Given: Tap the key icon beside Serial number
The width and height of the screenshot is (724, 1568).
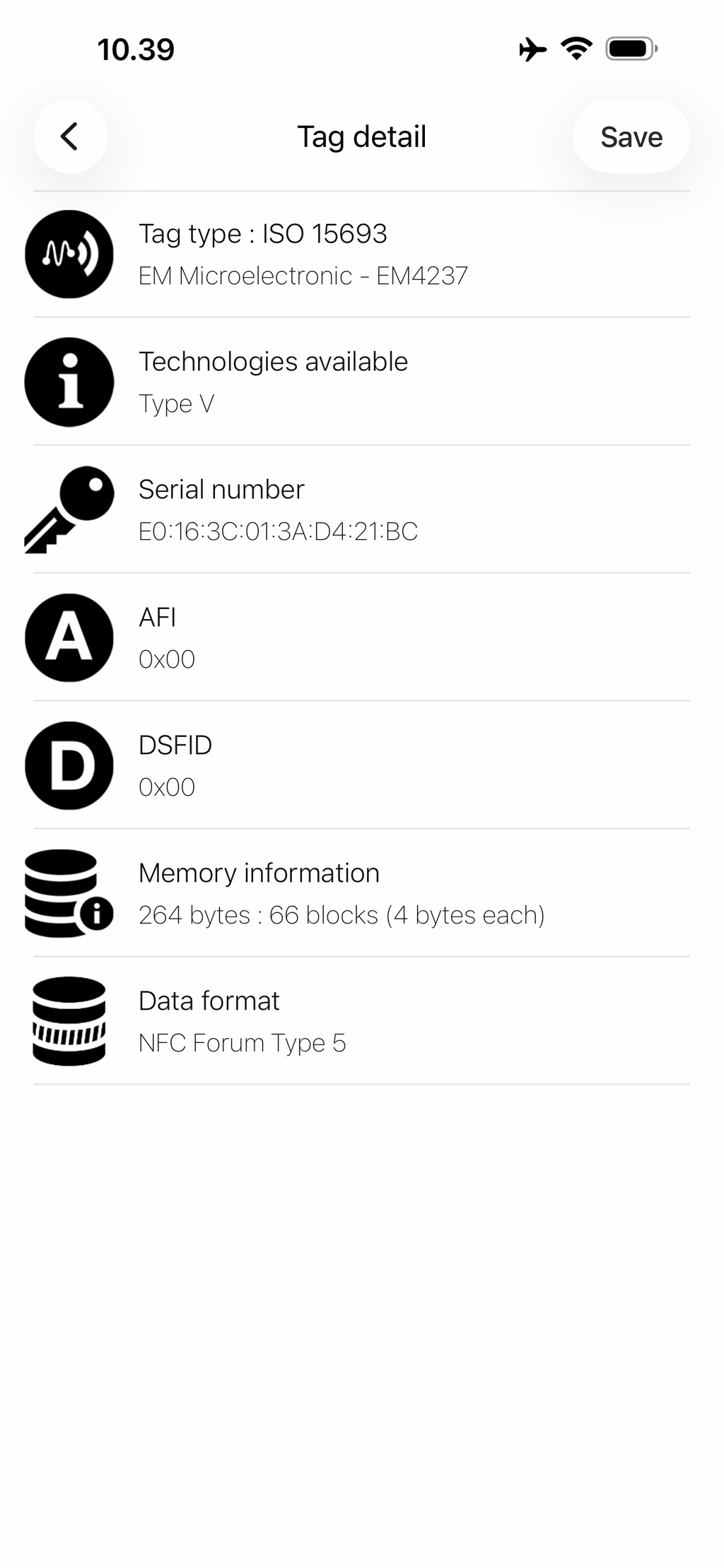Looking at the screenshot, I should coord(69,509).
